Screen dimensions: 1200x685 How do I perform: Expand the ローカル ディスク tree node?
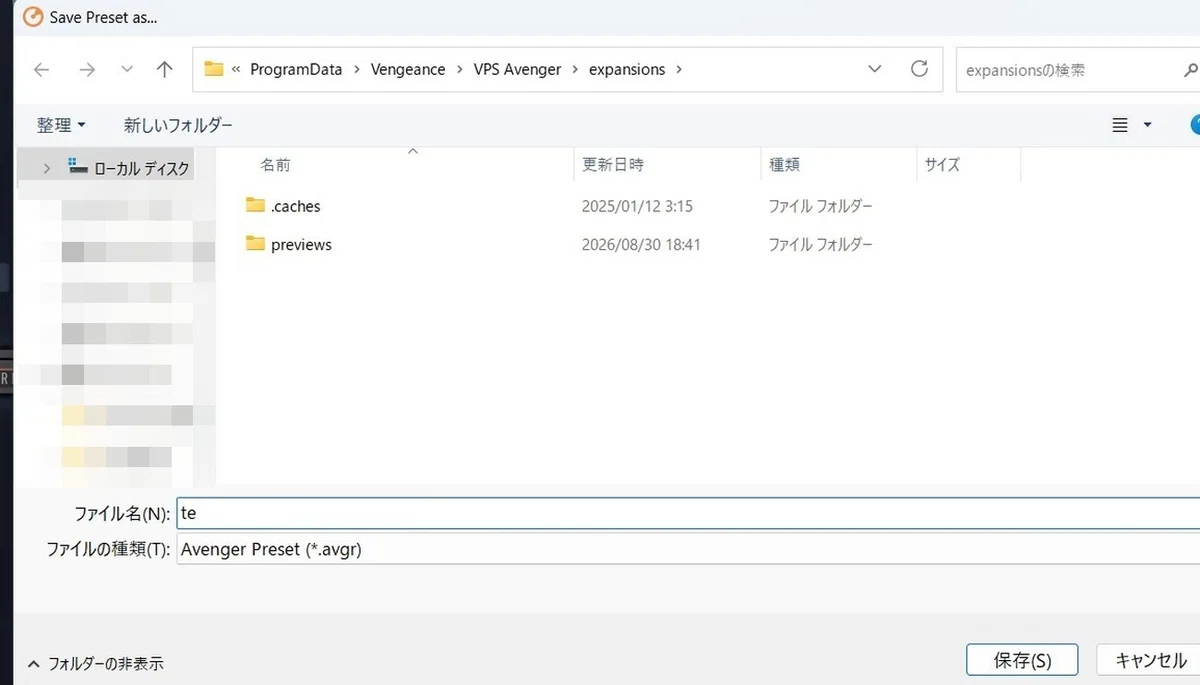coord(46,169)
